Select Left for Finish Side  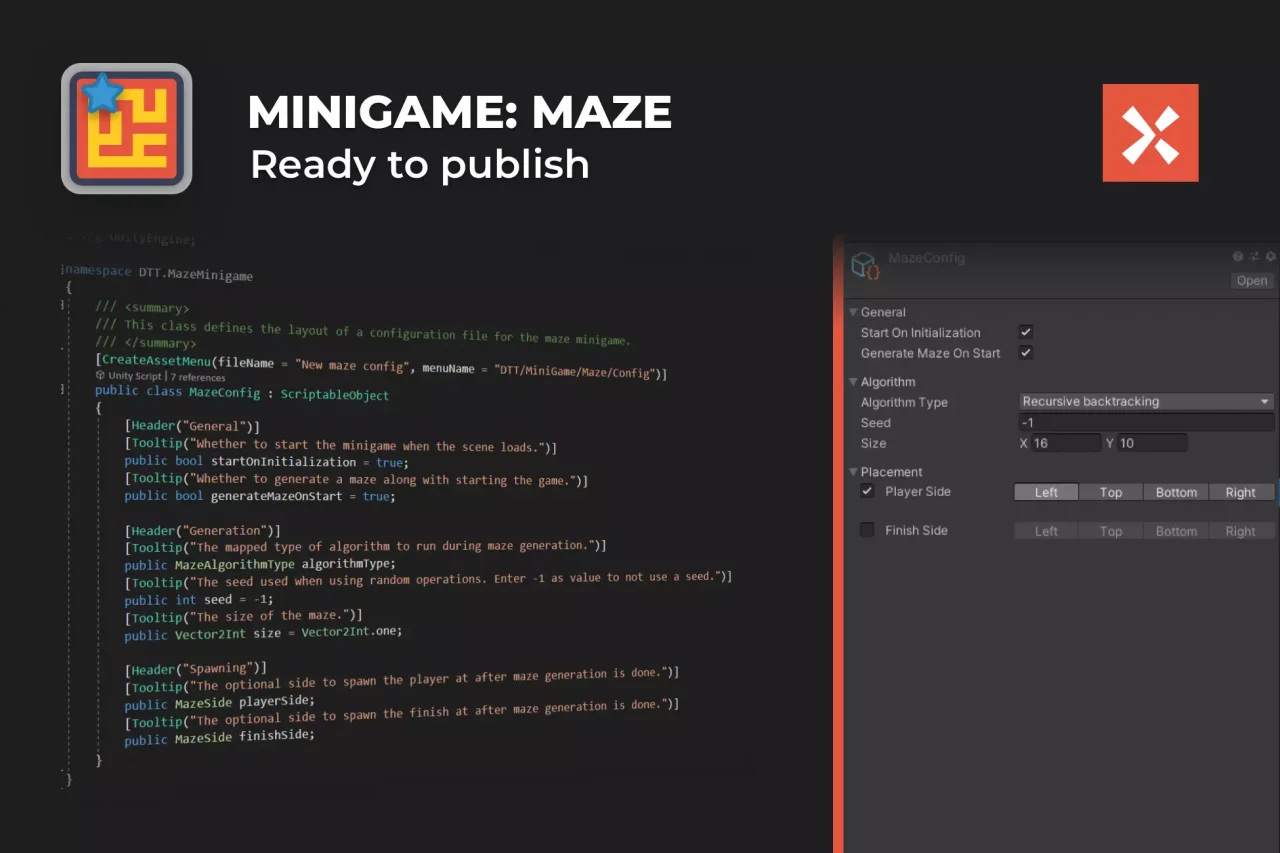1046,531
